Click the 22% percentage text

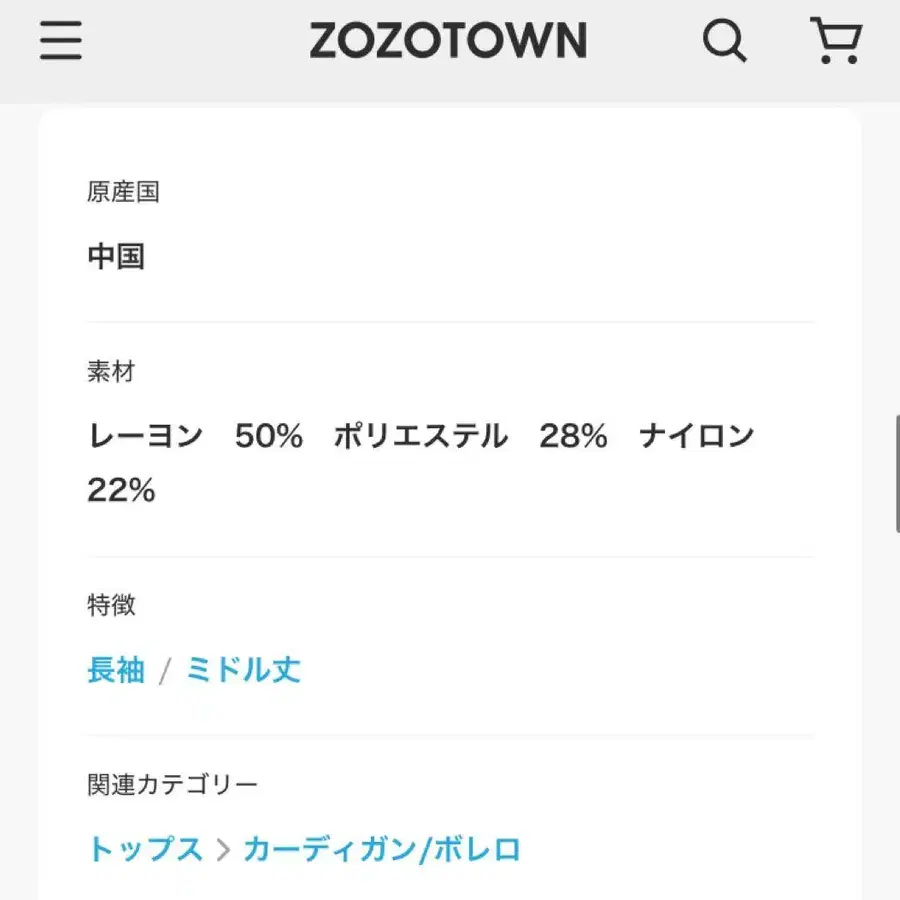click(x=121, y=491)
